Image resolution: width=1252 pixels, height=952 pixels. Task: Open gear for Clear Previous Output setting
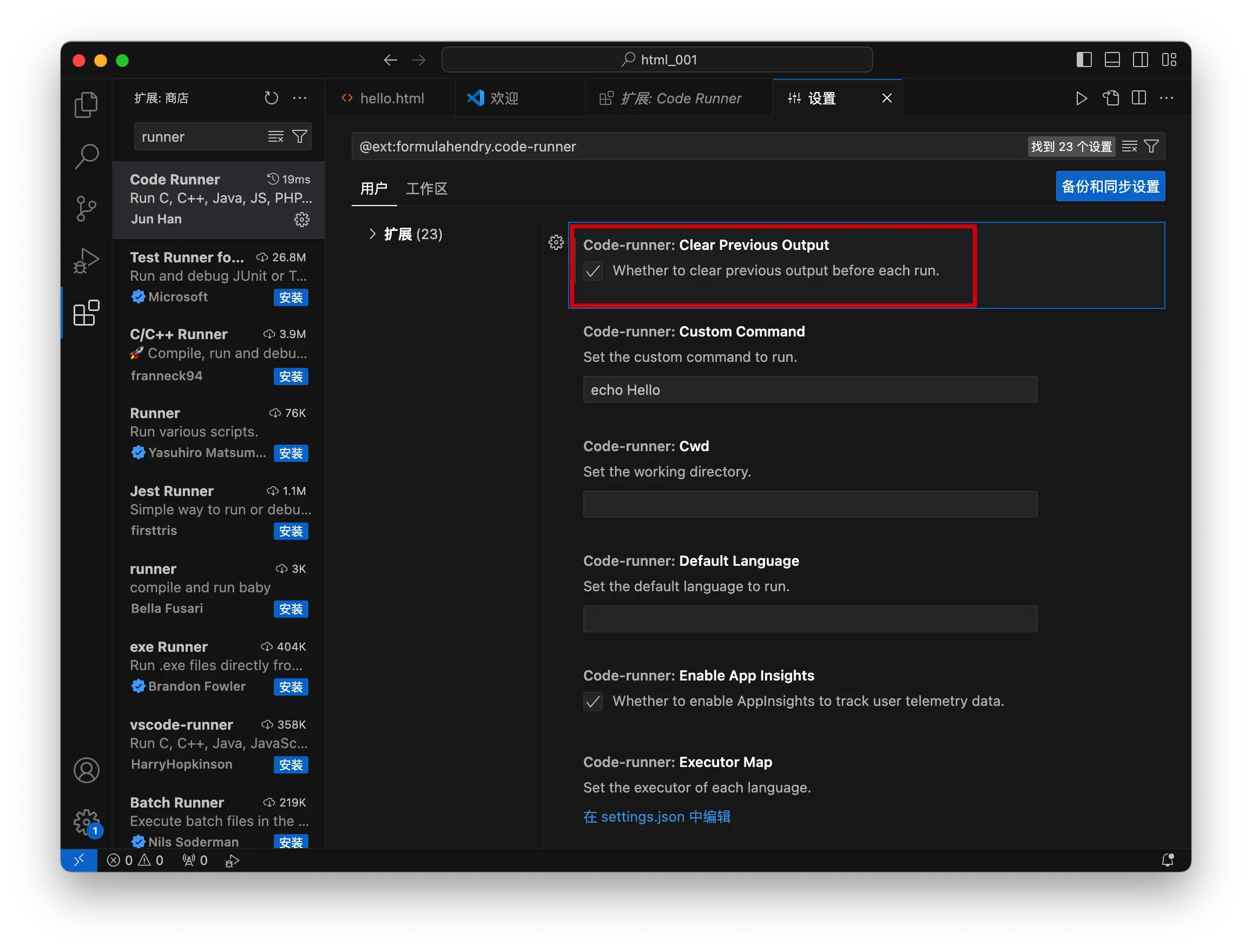556,242
